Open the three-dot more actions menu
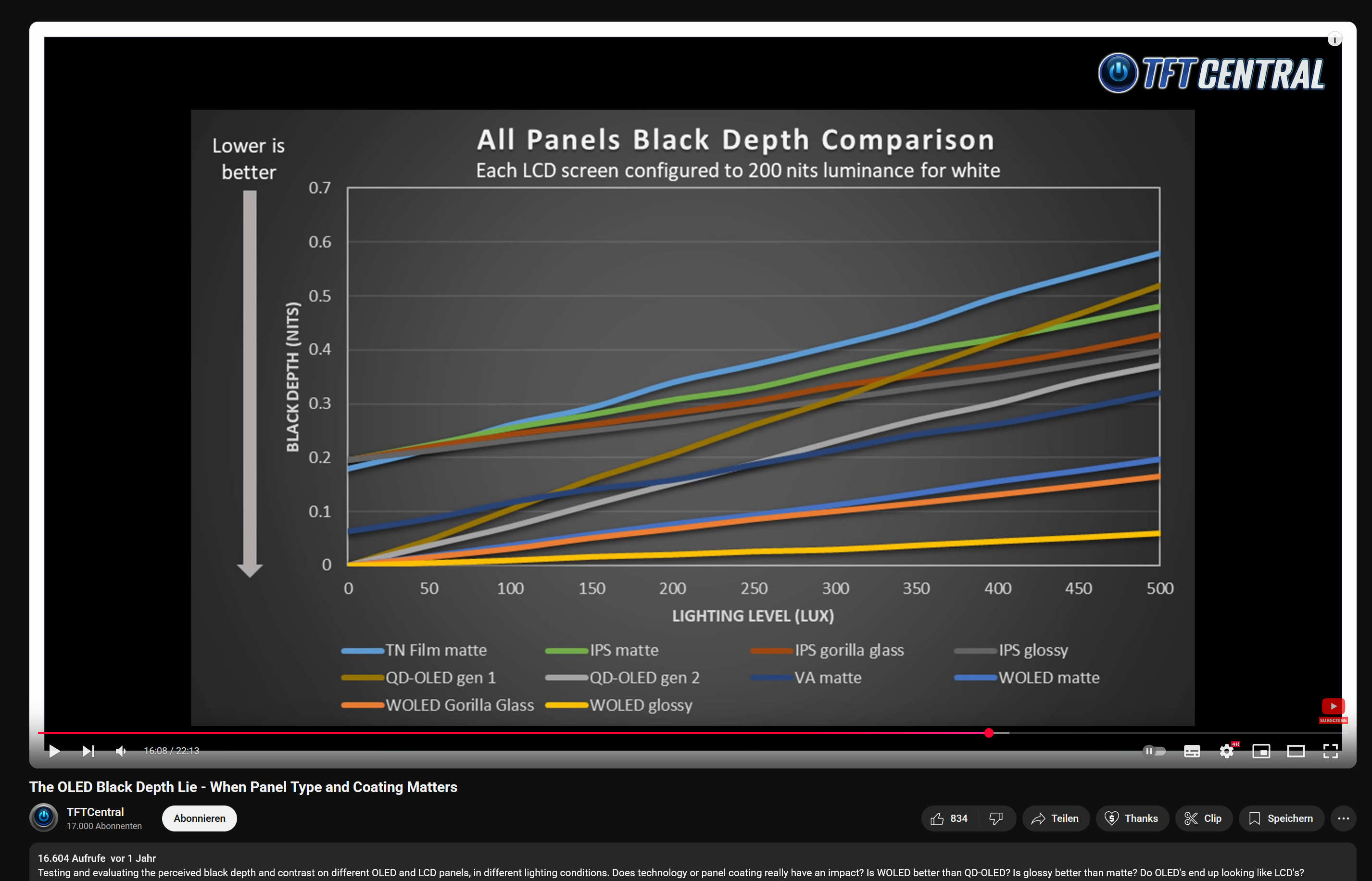 (x=1344, y=818)
